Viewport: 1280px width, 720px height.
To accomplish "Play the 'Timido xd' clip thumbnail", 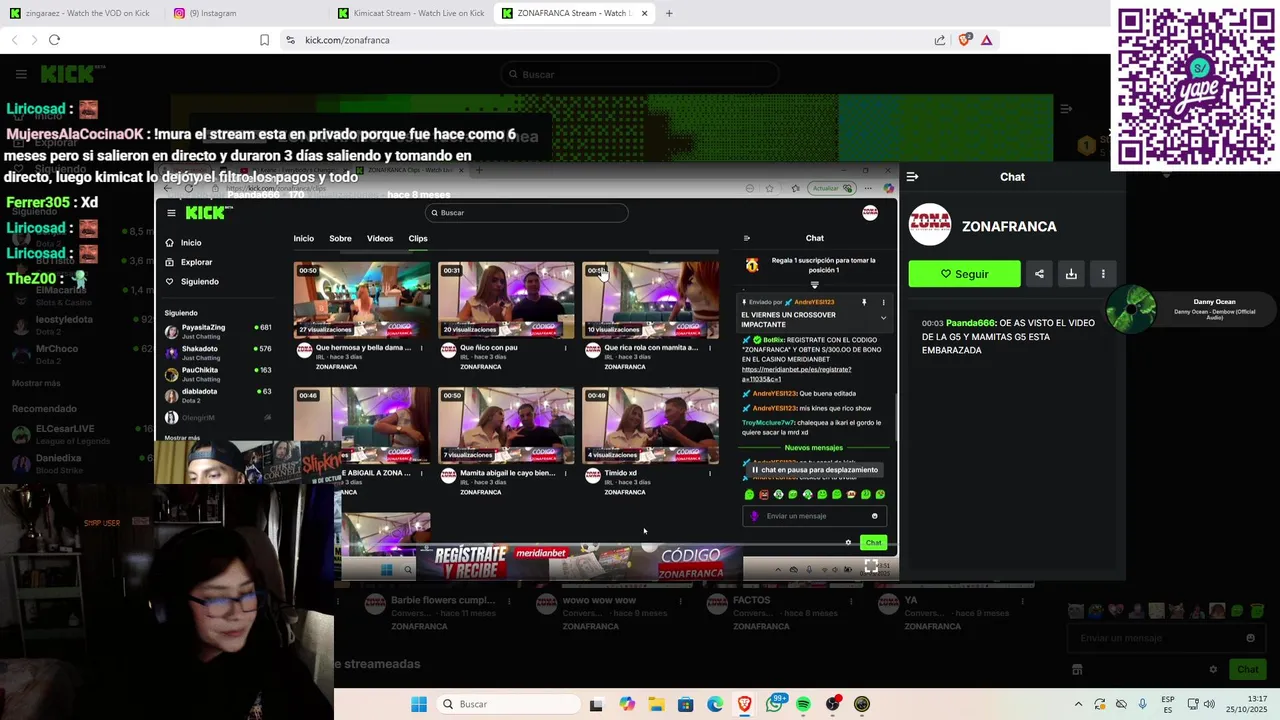I will point(650,425).
